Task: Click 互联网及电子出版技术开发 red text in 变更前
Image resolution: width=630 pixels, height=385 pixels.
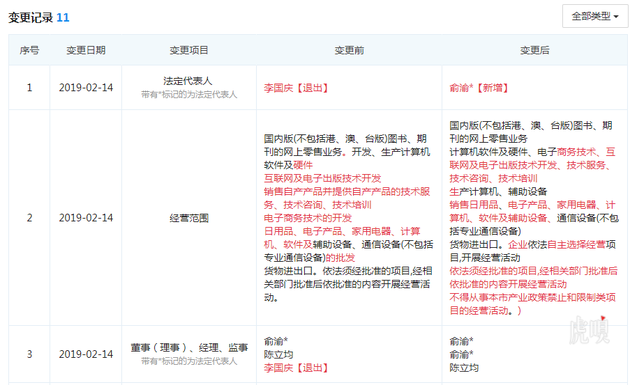Action: point(322,178)
